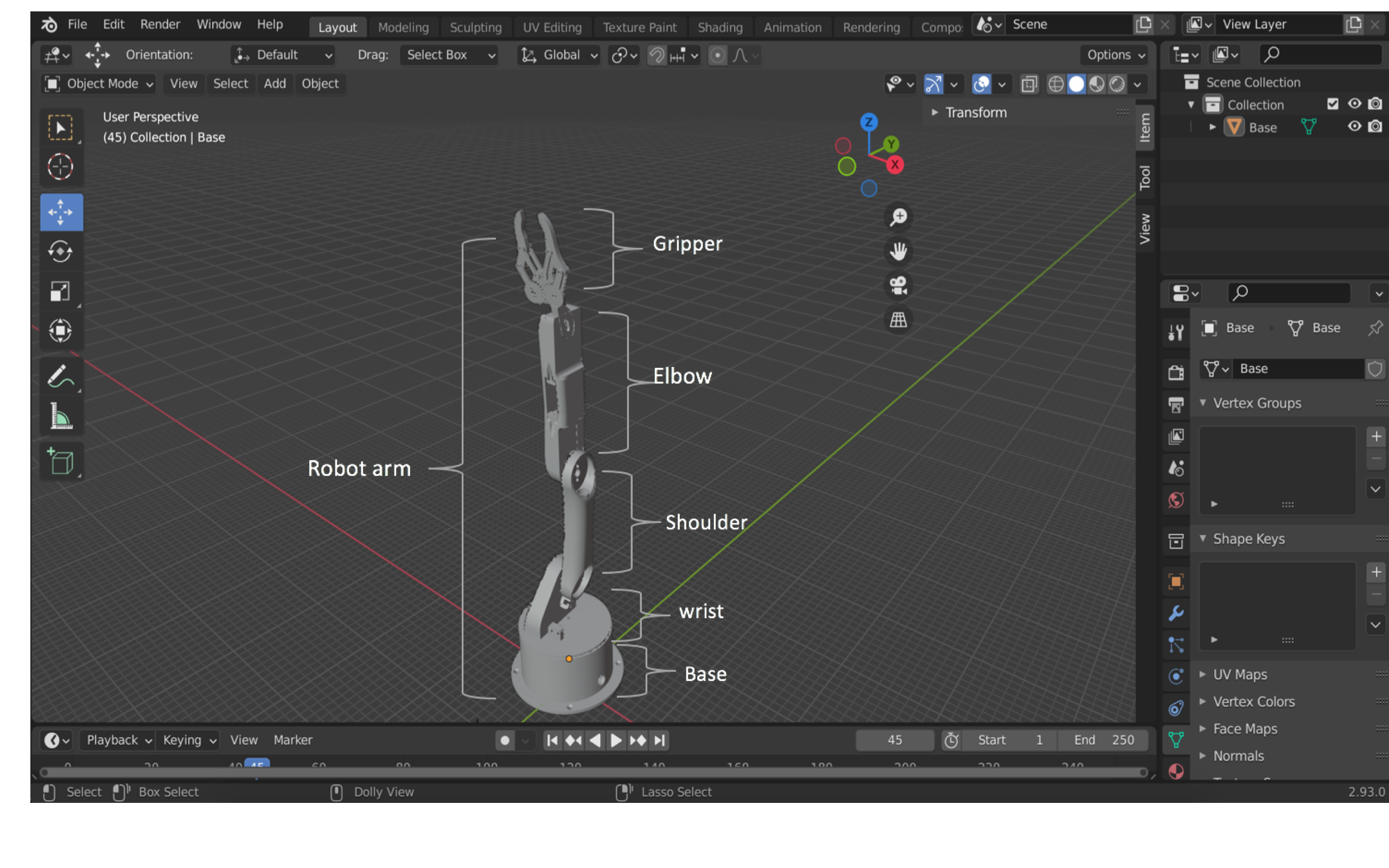Hide the Base object in the outliner
This screenshot has height=868, width=1389.
click(1355, 127)
